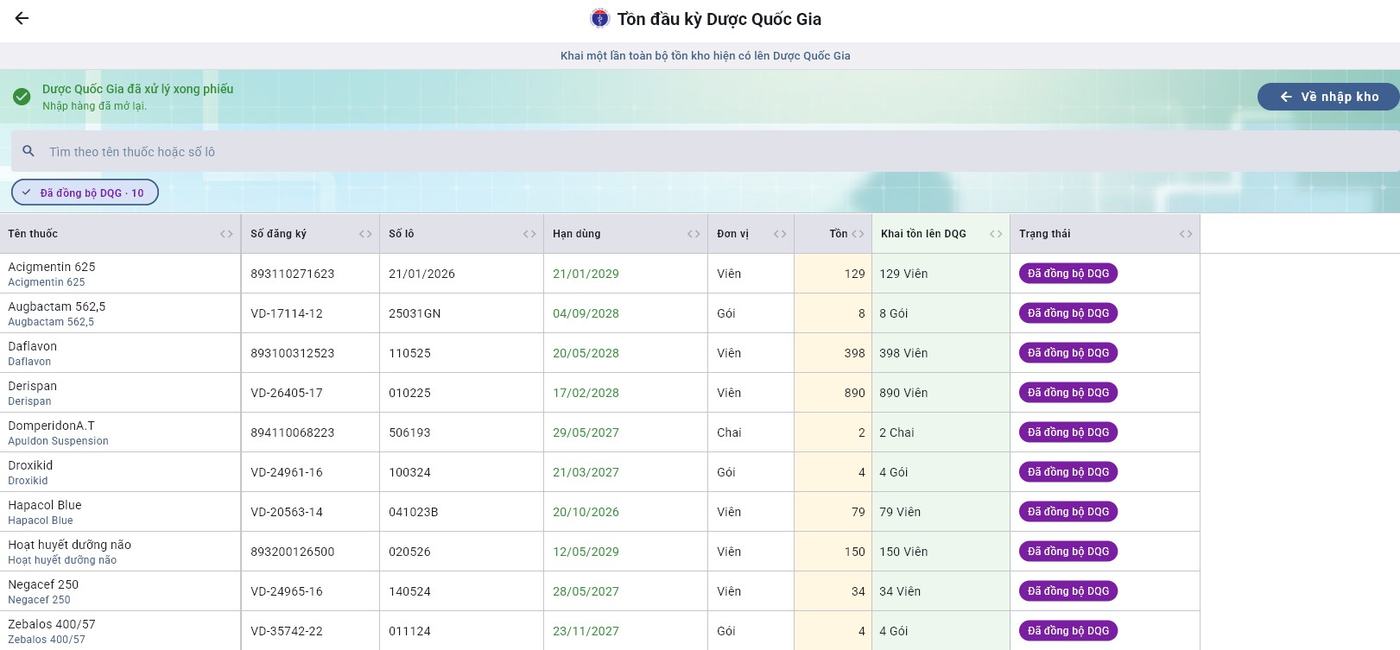Toggle the 'Đã đồng bộ DQG · 10' filter chip
Image resolution: width=1400 pixels, height=650 pixels.
tap(85, 192)
